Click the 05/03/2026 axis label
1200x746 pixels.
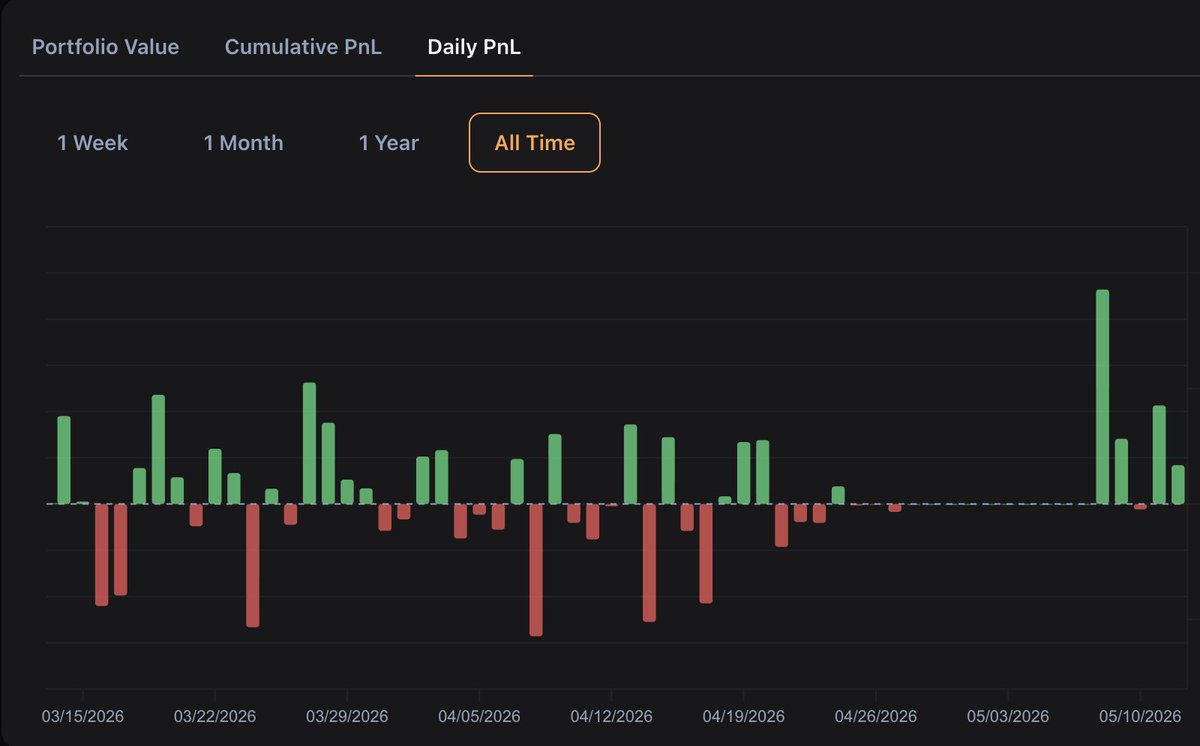point(1008,717)
